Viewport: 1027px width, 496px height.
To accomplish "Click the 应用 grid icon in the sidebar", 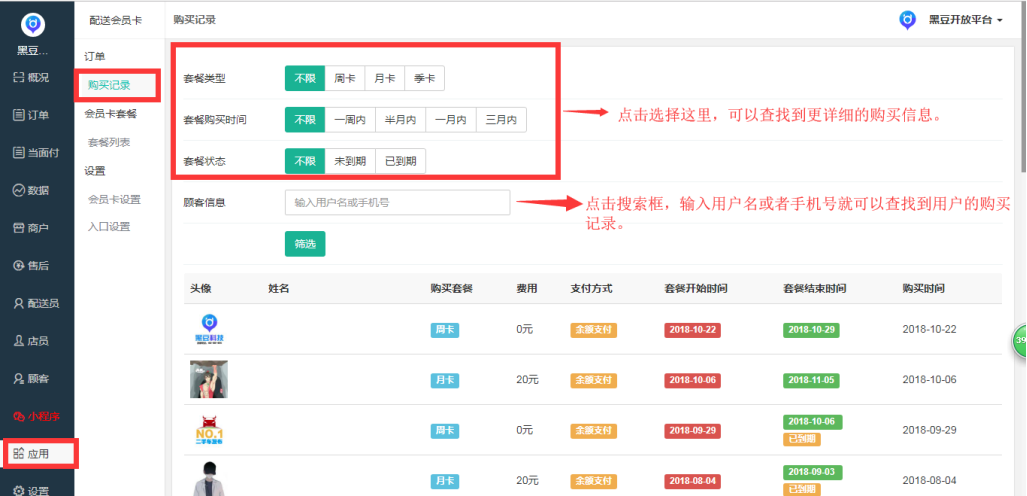I will [x=18, y=453].
